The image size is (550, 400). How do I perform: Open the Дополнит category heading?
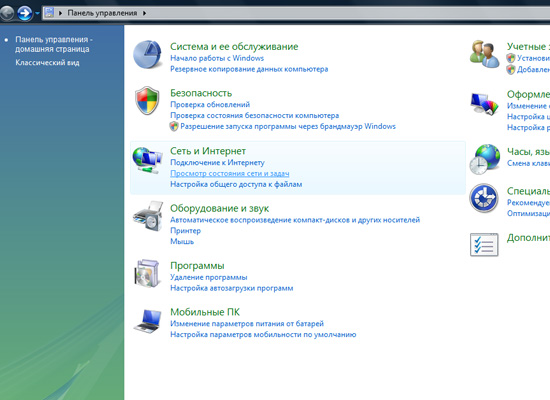click(x=528, y=238)
